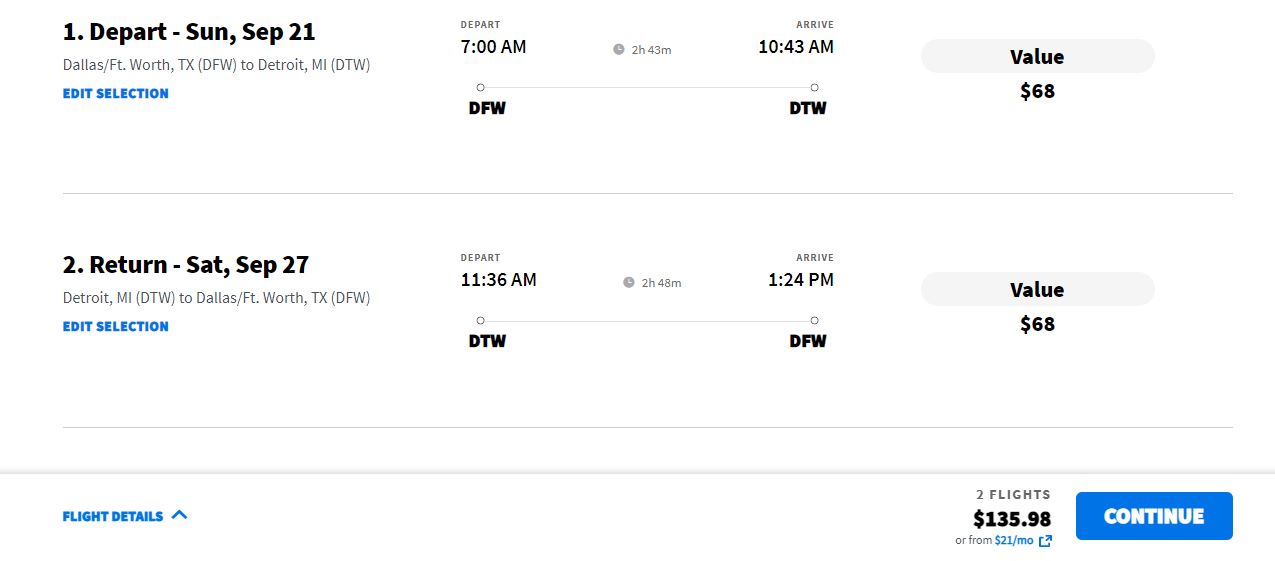
Task: Click the $68 price under return Value fare
Action: coord(1037,324)
